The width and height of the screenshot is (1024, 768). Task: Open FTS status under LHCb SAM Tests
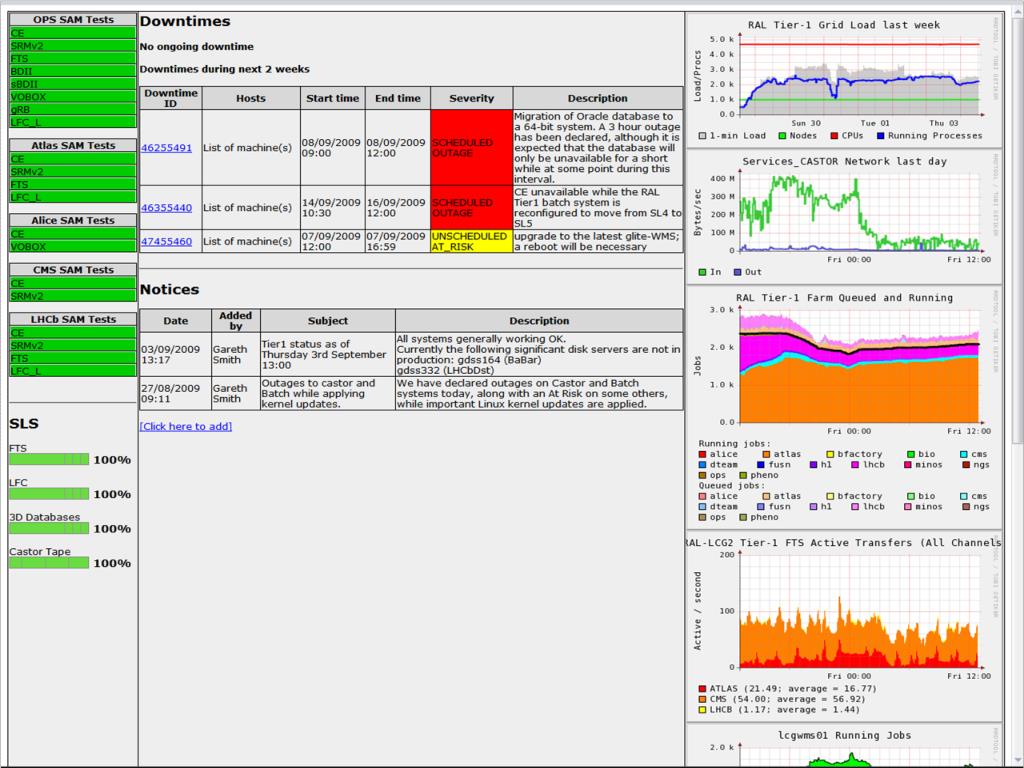pyautogui.click(x=72, y=358)
